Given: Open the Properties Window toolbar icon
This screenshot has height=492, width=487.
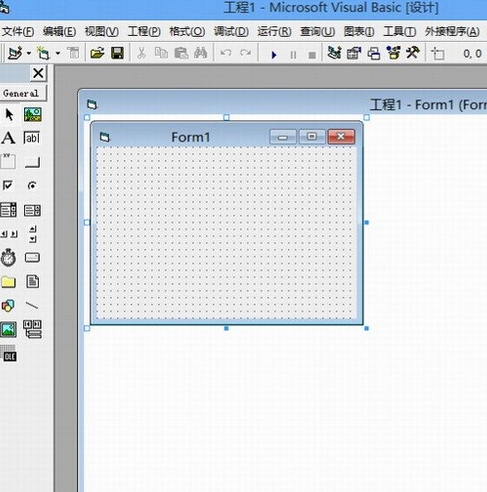Looking at the screenshot, I should [x=354, y=53].
